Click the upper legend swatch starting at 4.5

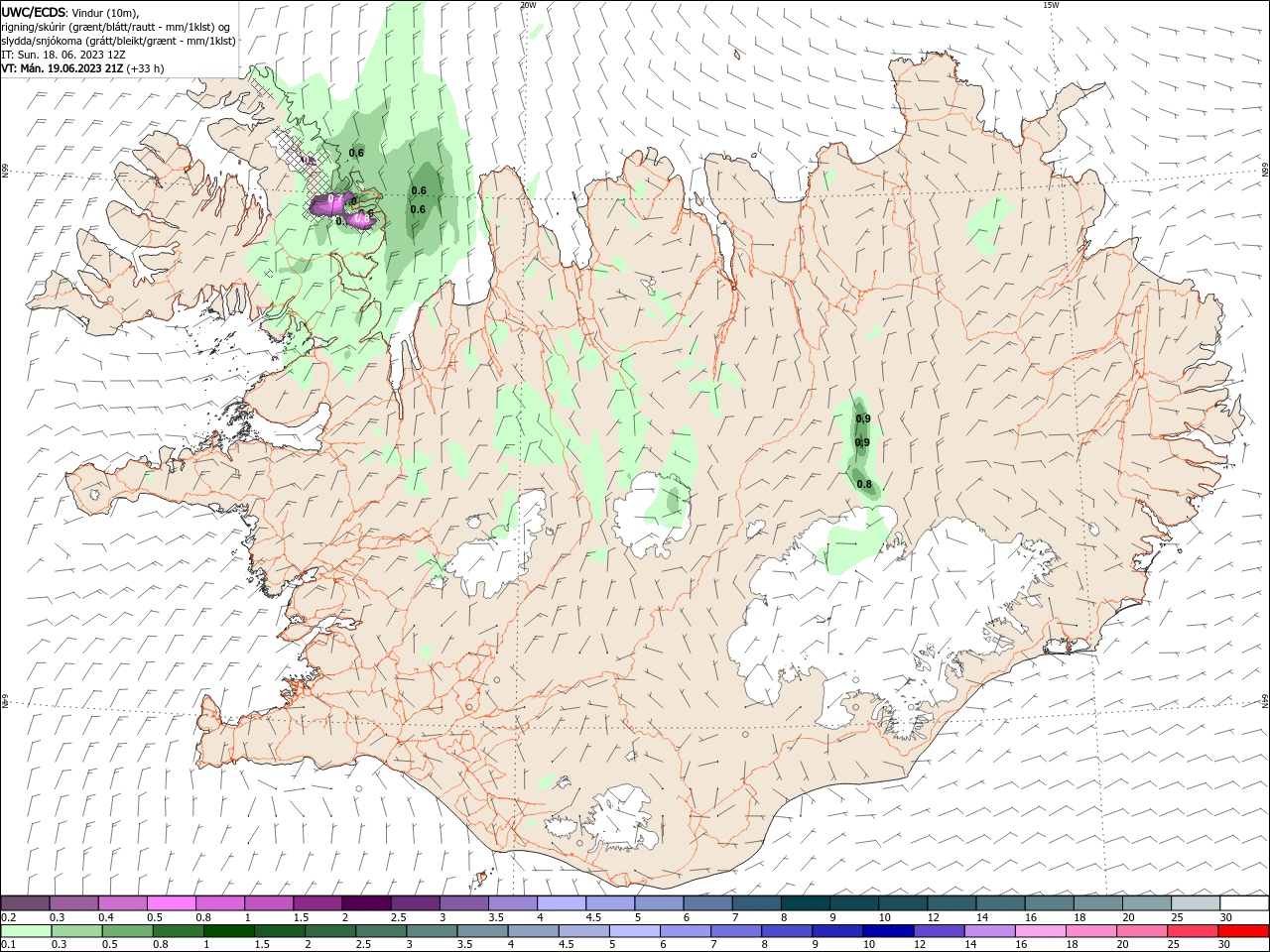[609, 903]
